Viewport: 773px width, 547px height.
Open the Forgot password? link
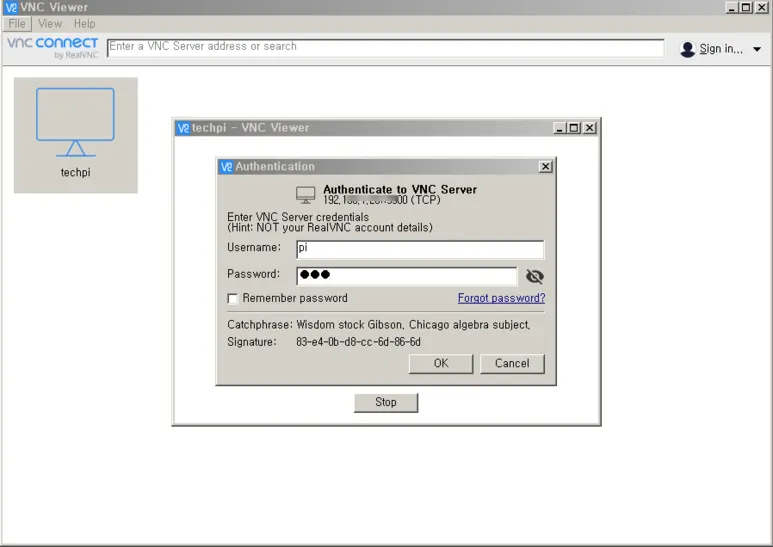501,298
